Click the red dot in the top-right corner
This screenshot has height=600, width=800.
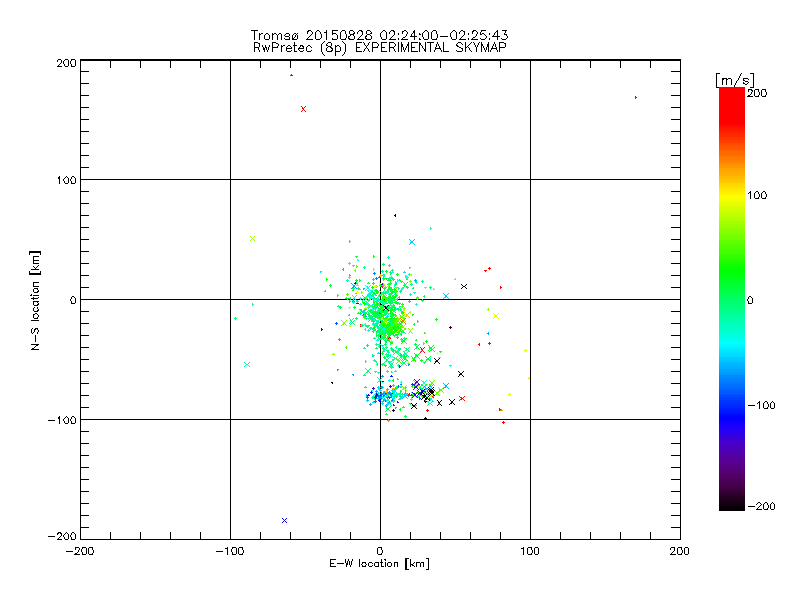pyautogui.click(x=636, y=97)
